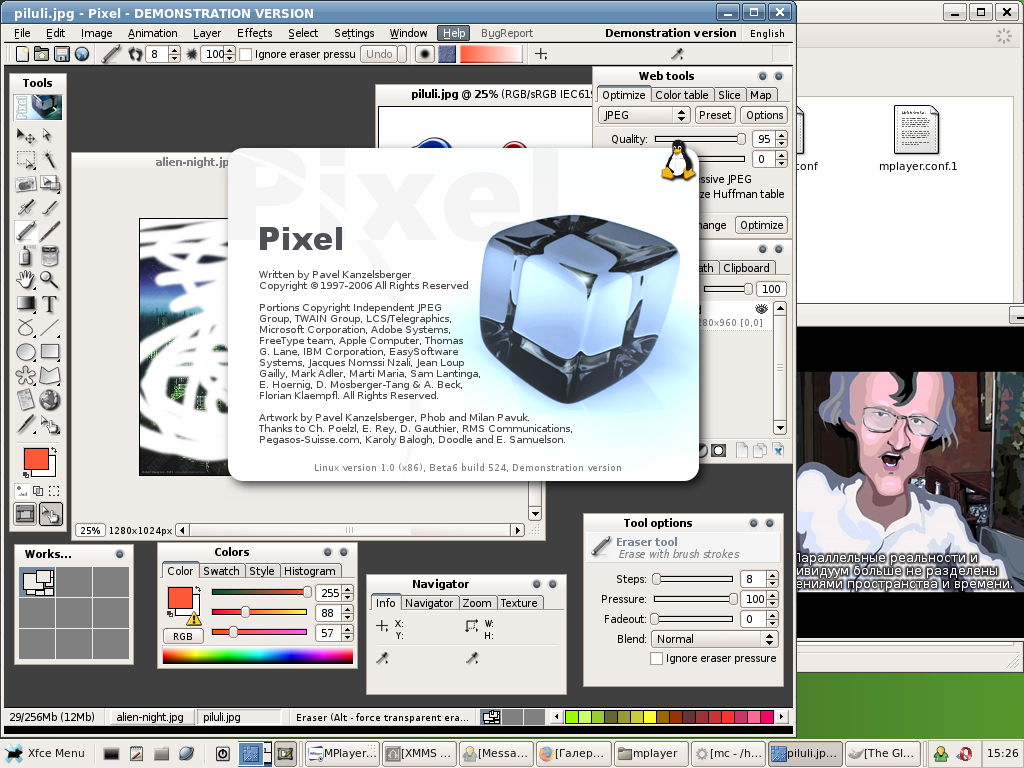
Task: Swap foreground and background colors
Action: point(54,451)
